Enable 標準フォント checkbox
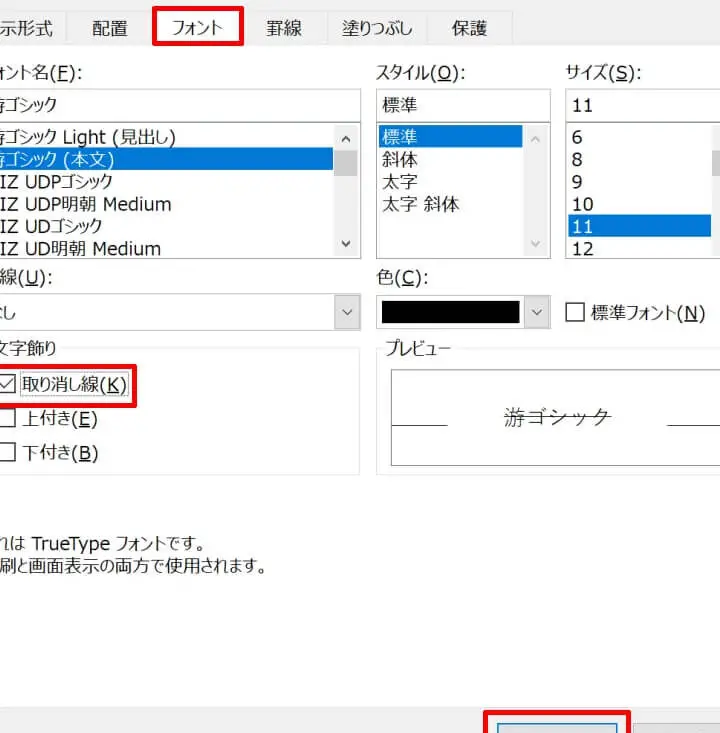Viewport: 720px width, 733px height. (575, 312)
